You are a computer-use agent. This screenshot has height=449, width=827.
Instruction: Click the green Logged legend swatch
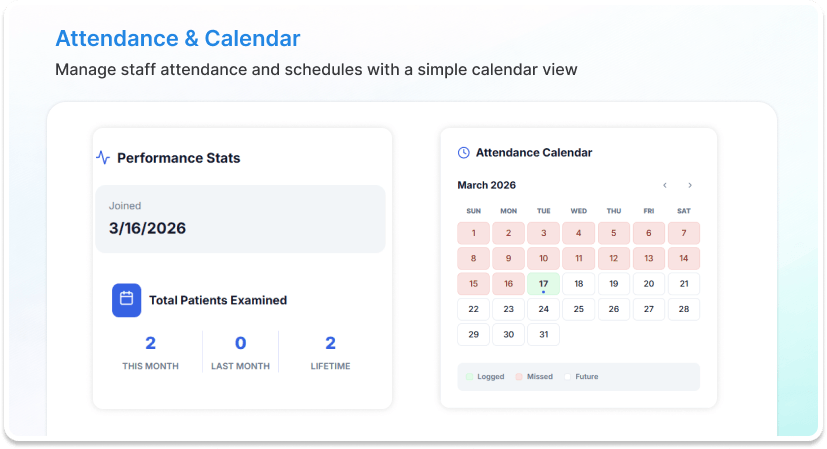point(469,377)
